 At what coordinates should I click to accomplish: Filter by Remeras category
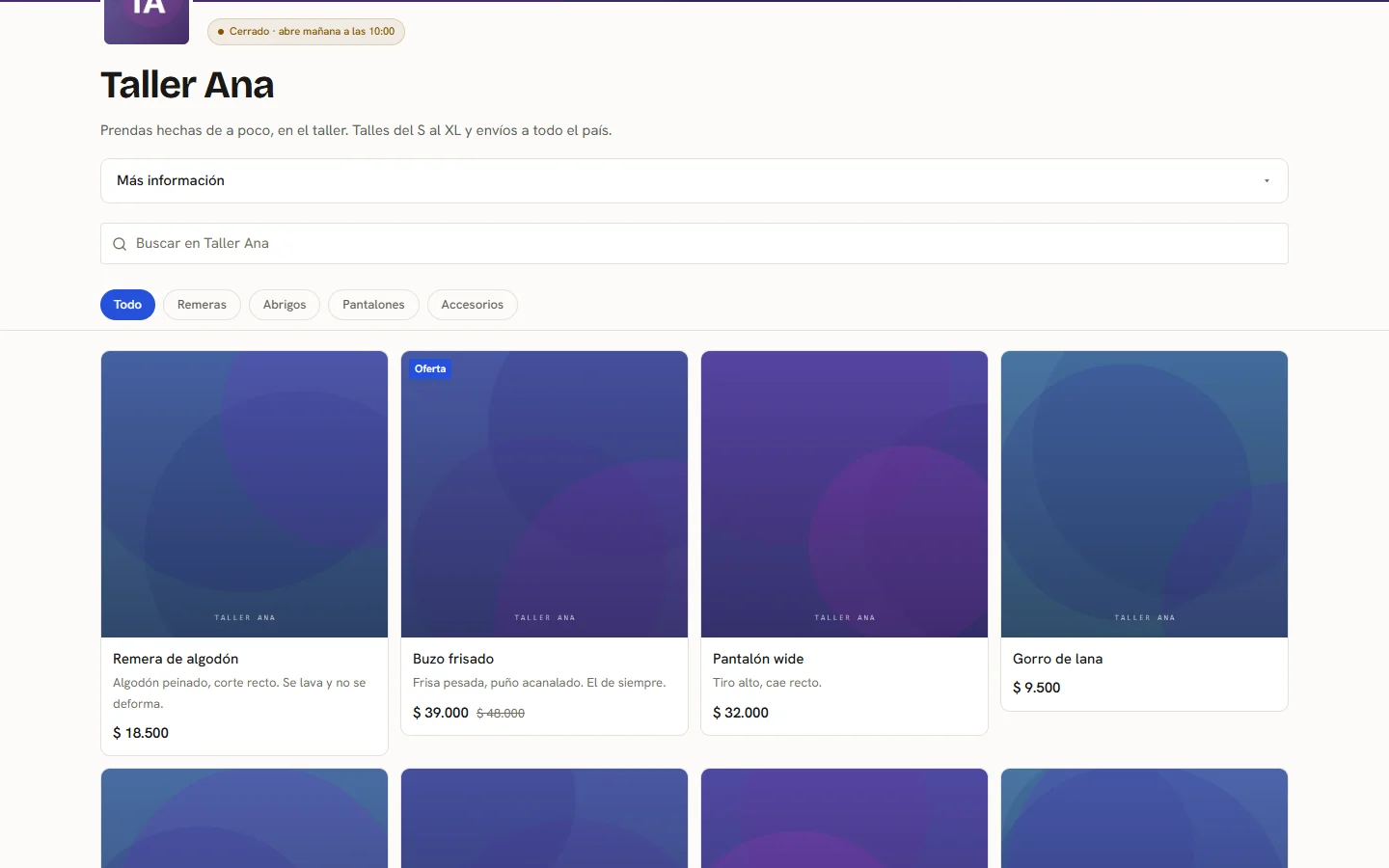pos(202,305)
